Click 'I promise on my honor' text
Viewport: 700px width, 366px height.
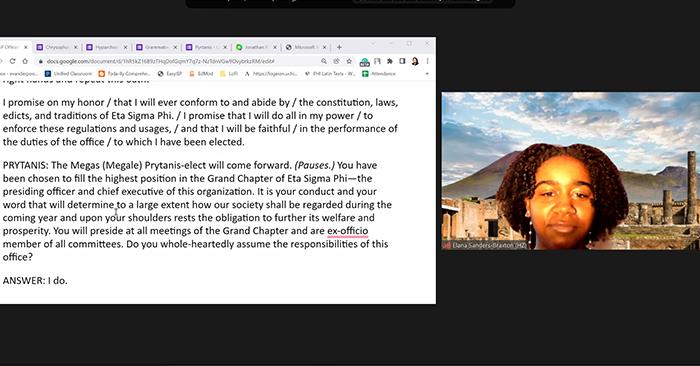click(x=54, y=103)
